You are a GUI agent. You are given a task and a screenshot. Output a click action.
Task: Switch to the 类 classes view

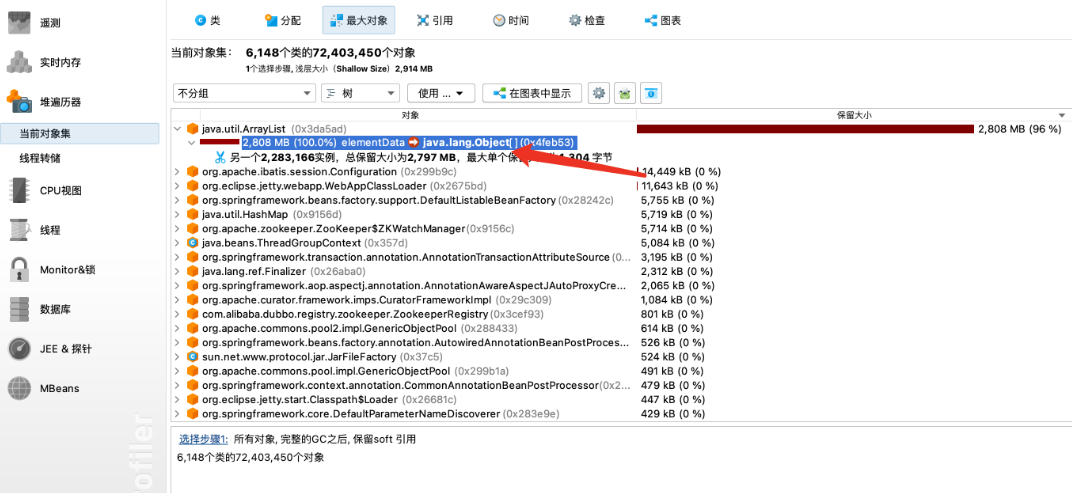(x=207, y=21)
